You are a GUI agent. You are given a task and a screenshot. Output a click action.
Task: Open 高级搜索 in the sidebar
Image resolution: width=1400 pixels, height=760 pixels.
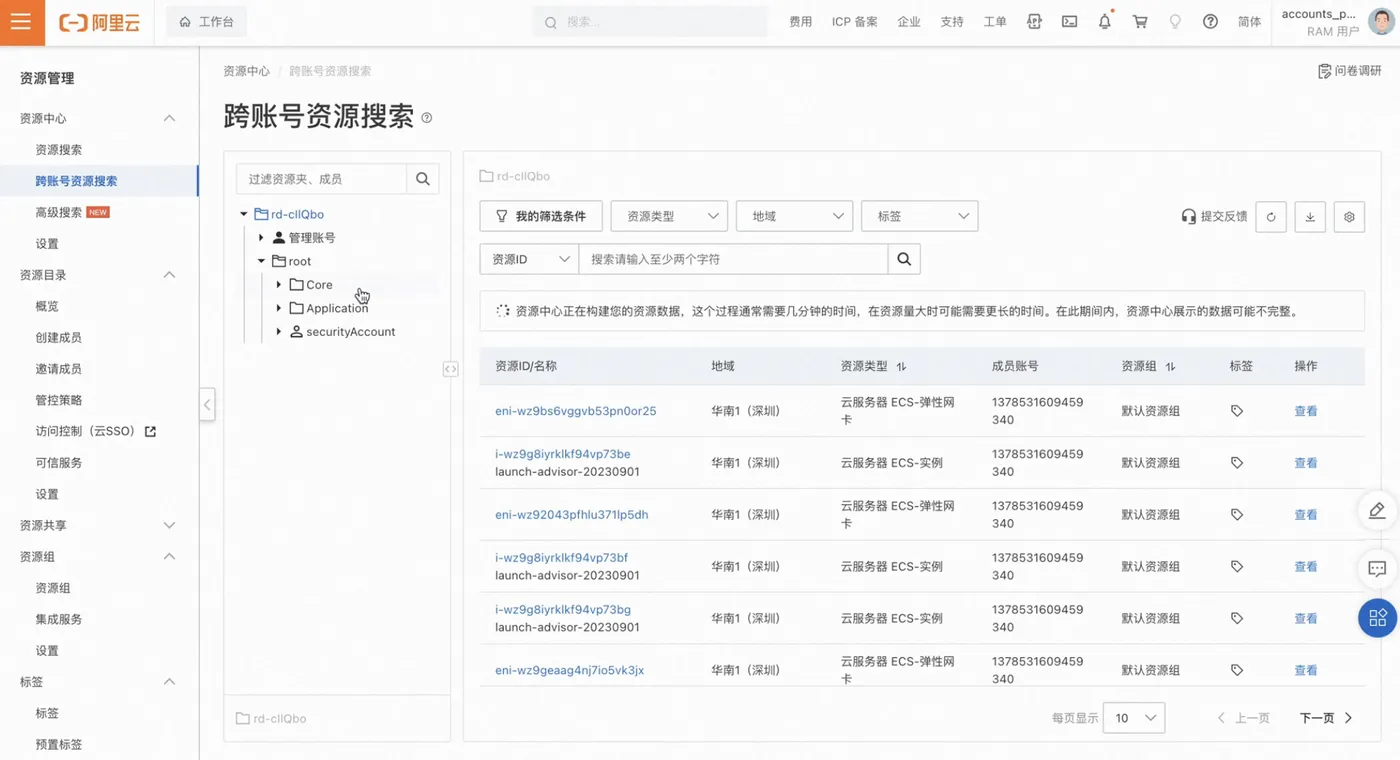[x=59, y=212]
